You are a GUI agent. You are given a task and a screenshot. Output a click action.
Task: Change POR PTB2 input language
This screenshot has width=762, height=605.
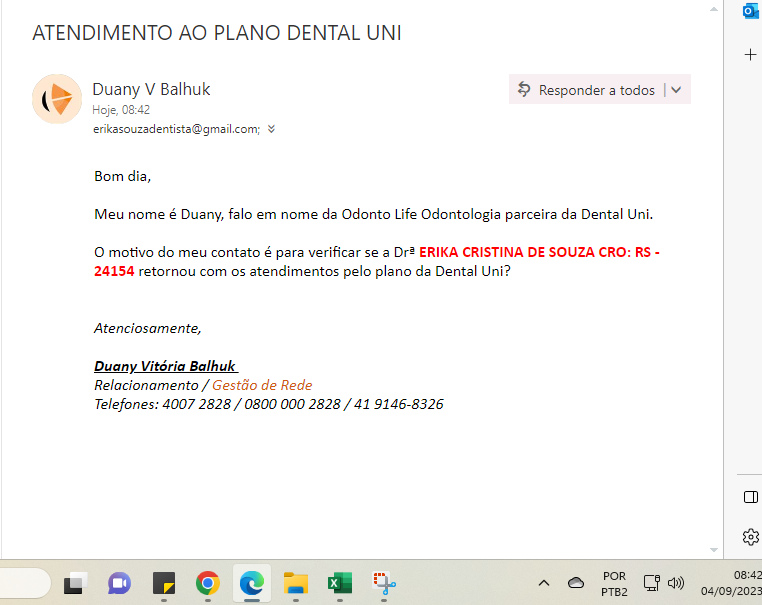[x=614, y=584]
